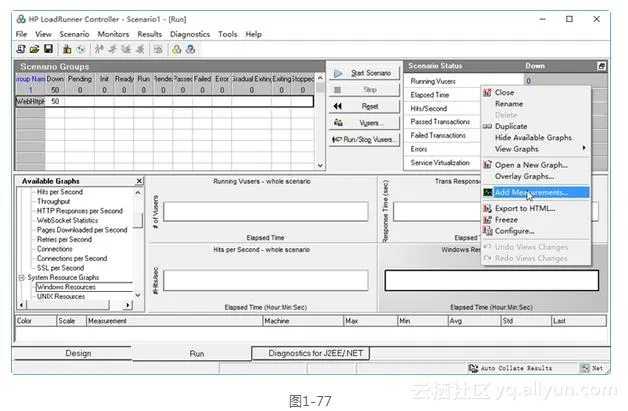Collapse the System Resource Graphs tree node
Image resolution: width=628 pixels, height=411 pixels.
pyautogui.click(x=22, y=278)
